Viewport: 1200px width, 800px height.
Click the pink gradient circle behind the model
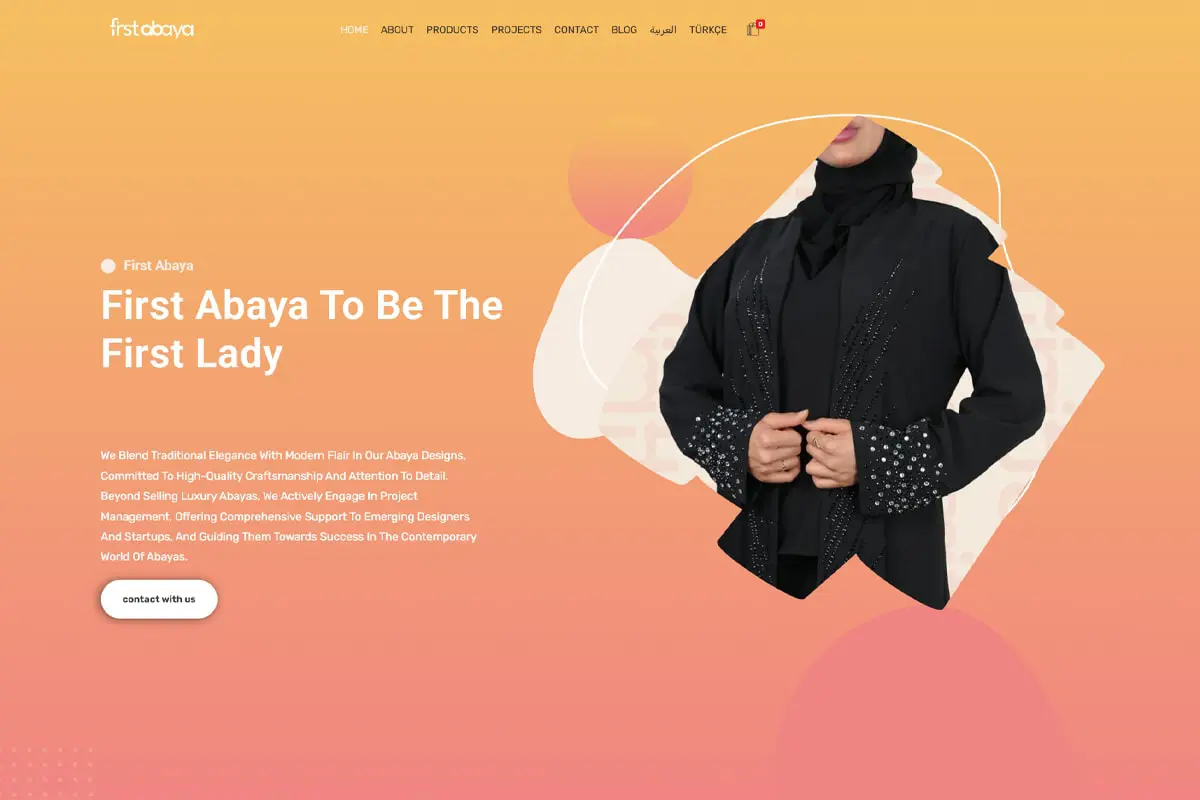(x=630, y=177)
